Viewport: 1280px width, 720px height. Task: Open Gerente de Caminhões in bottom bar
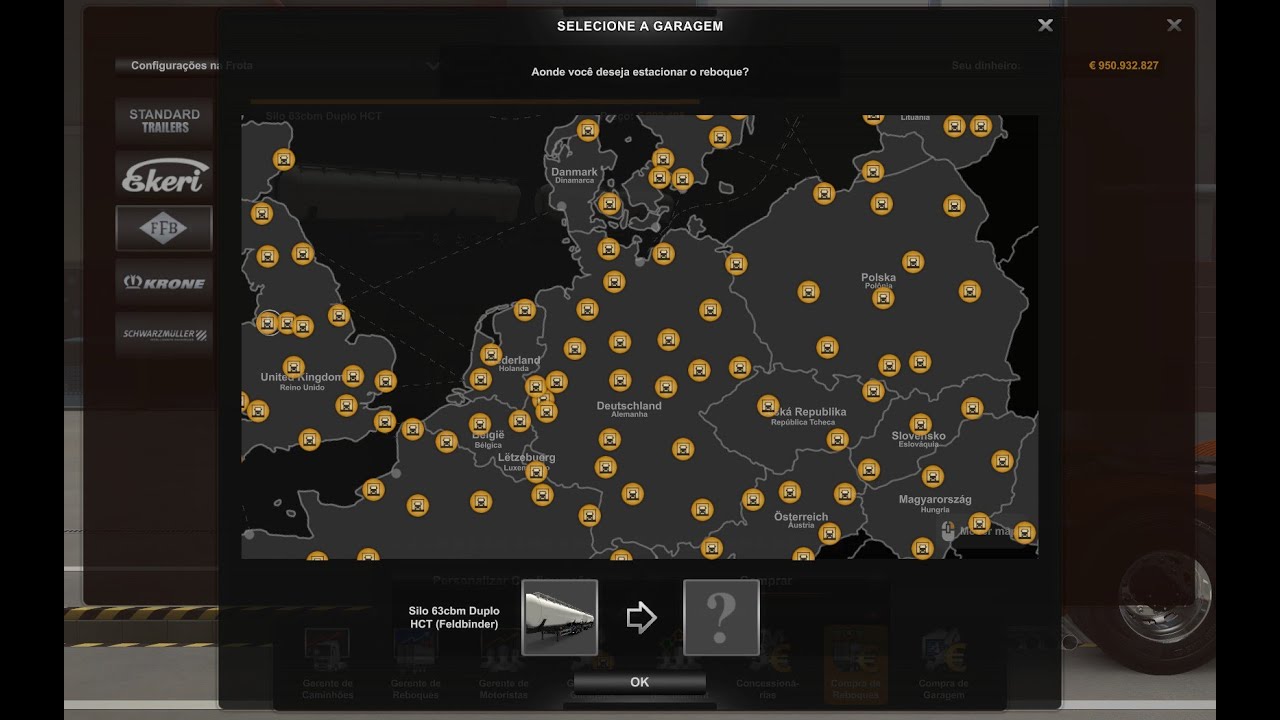tap(328, 665)
